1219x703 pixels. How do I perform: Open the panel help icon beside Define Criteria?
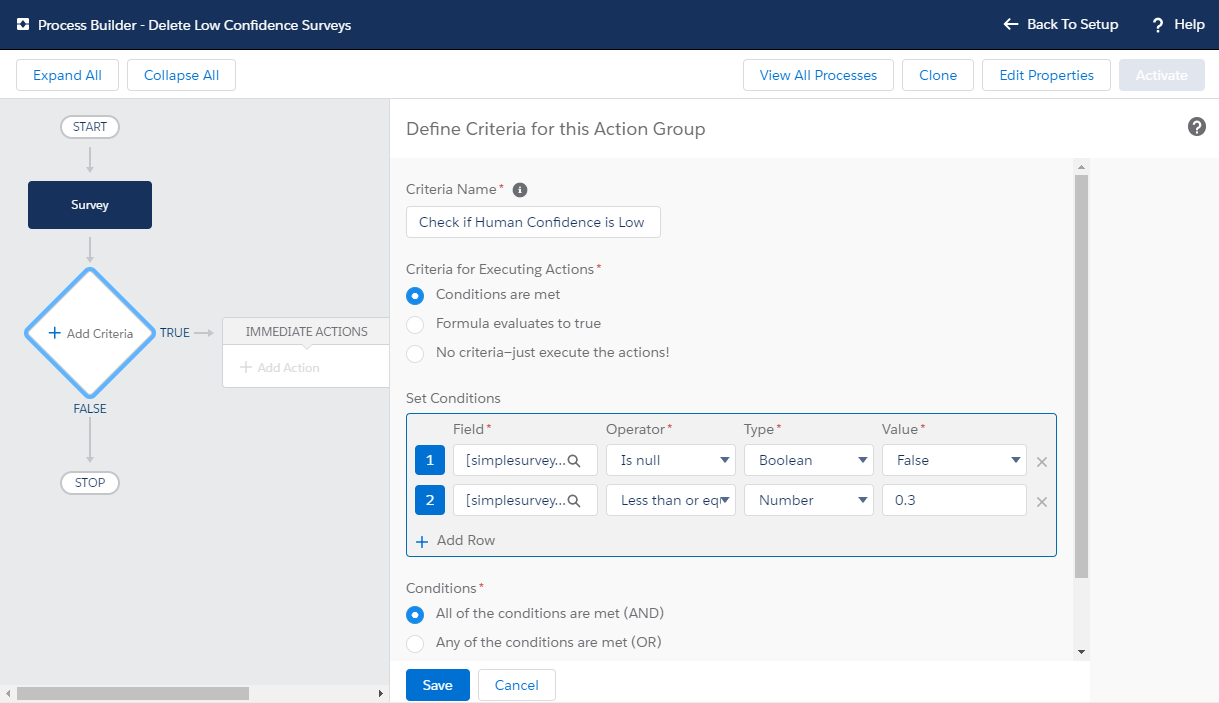(x=1196, y=127)
